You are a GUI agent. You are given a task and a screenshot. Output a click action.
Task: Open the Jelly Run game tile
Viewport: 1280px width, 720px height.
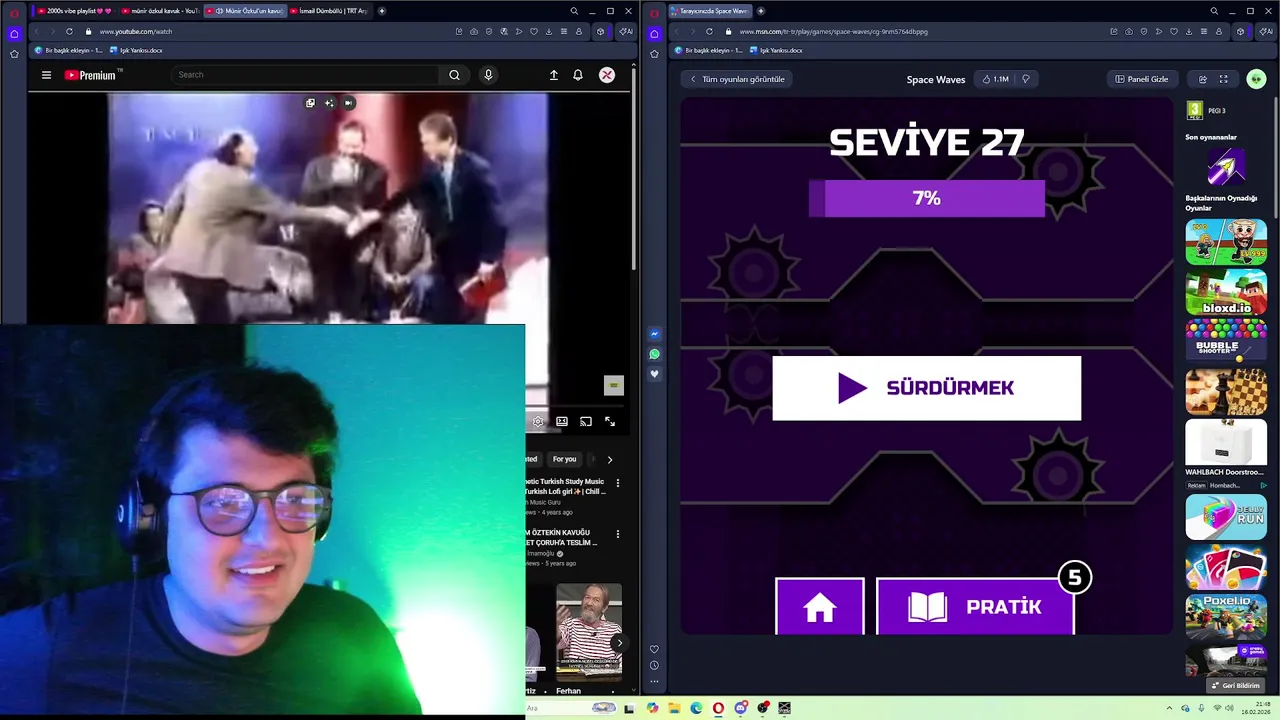pos(1226,517)
